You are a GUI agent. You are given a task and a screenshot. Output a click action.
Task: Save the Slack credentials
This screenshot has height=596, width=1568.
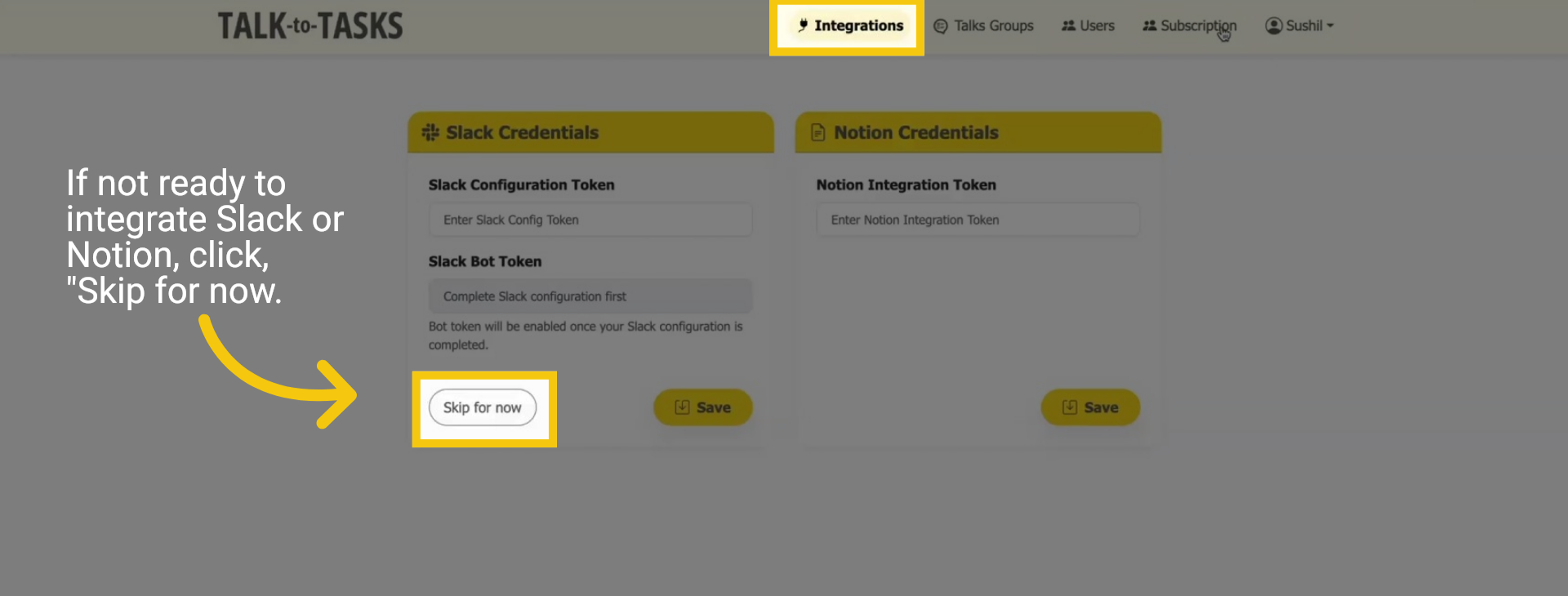click(702, 407)
